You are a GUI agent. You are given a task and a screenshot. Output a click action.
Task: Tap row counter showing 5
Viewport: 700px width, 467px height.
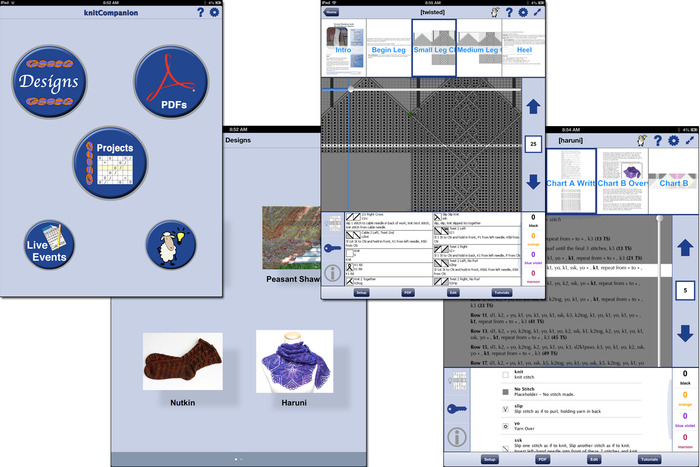[685, 291]
